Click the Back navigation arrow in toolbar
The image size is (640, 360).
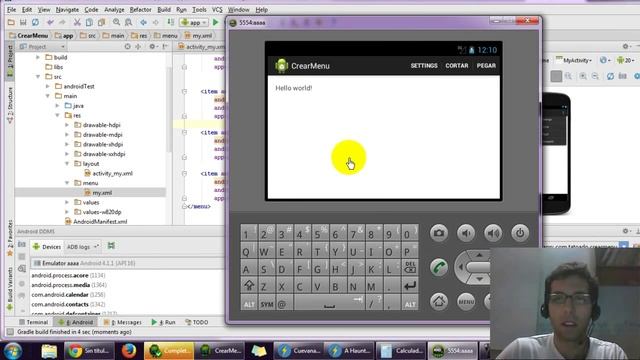143,22
